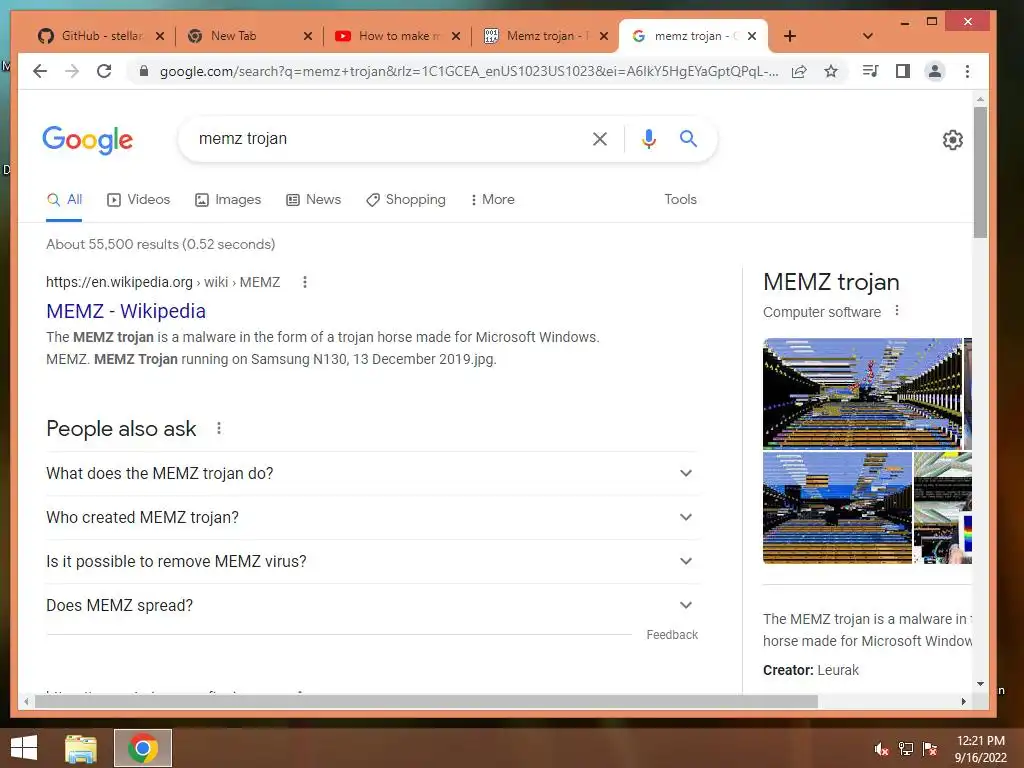Open the network tray icon
This screenshot has width=1024, height=768.
tap(906, 749)
